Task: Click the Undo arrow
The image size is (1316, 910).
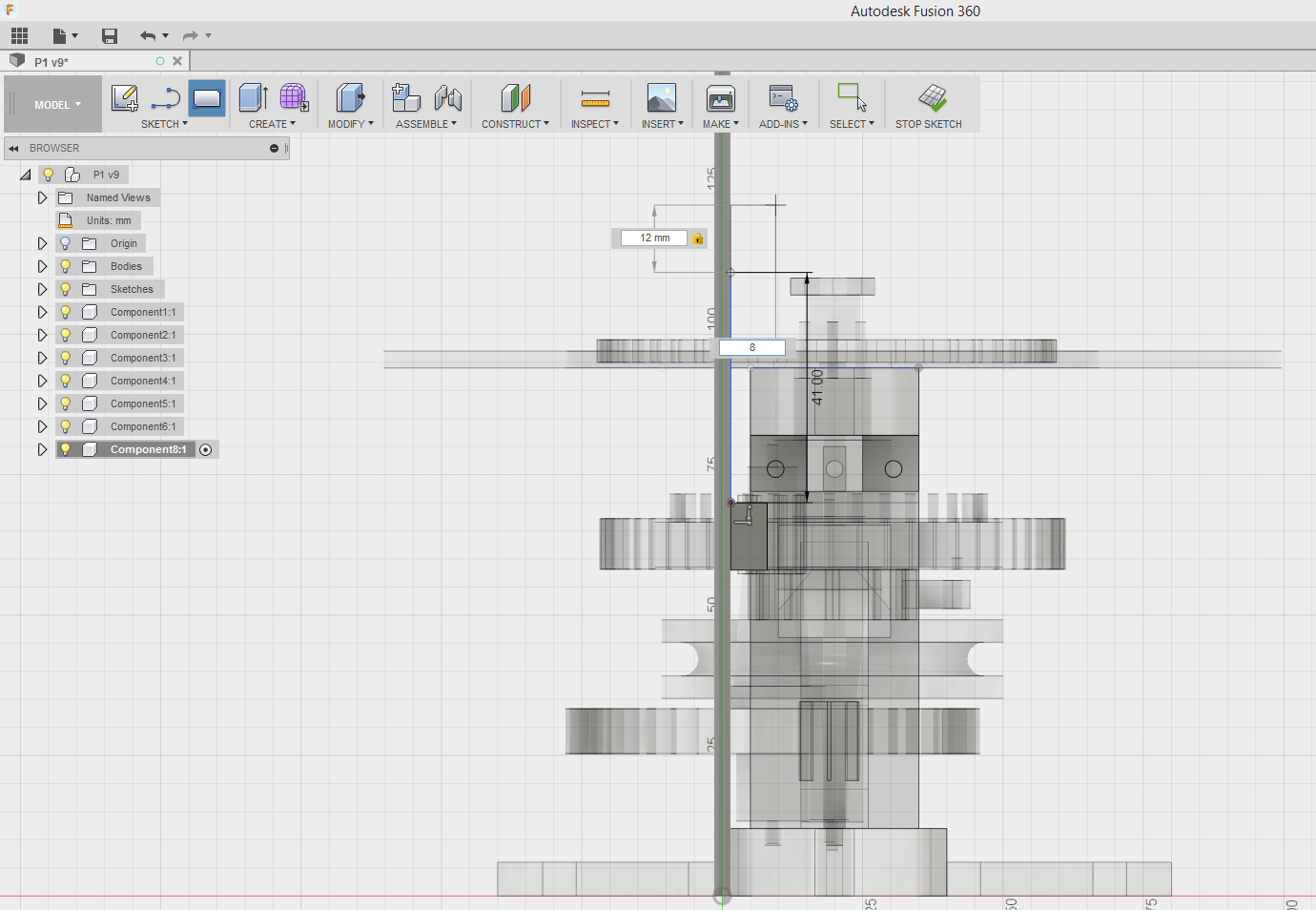Action: 148,36
